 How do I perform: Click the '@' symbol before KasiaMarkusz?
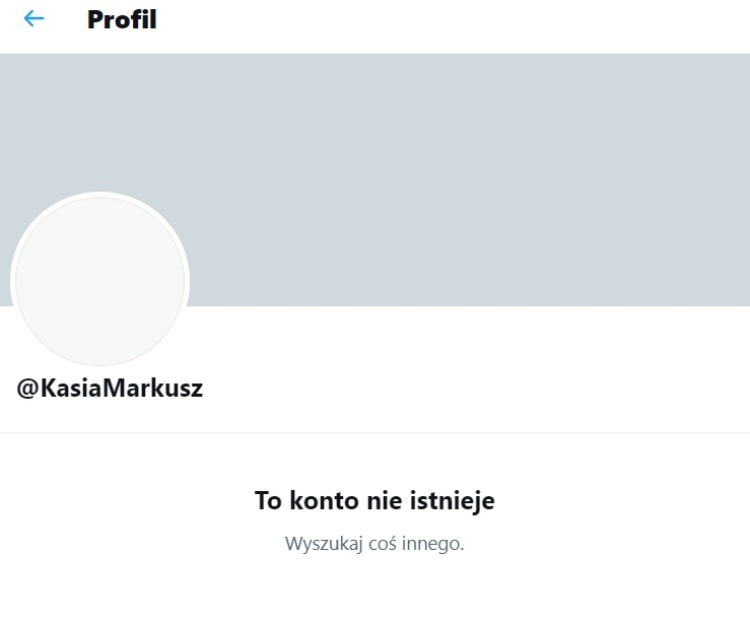click(28, 388)
